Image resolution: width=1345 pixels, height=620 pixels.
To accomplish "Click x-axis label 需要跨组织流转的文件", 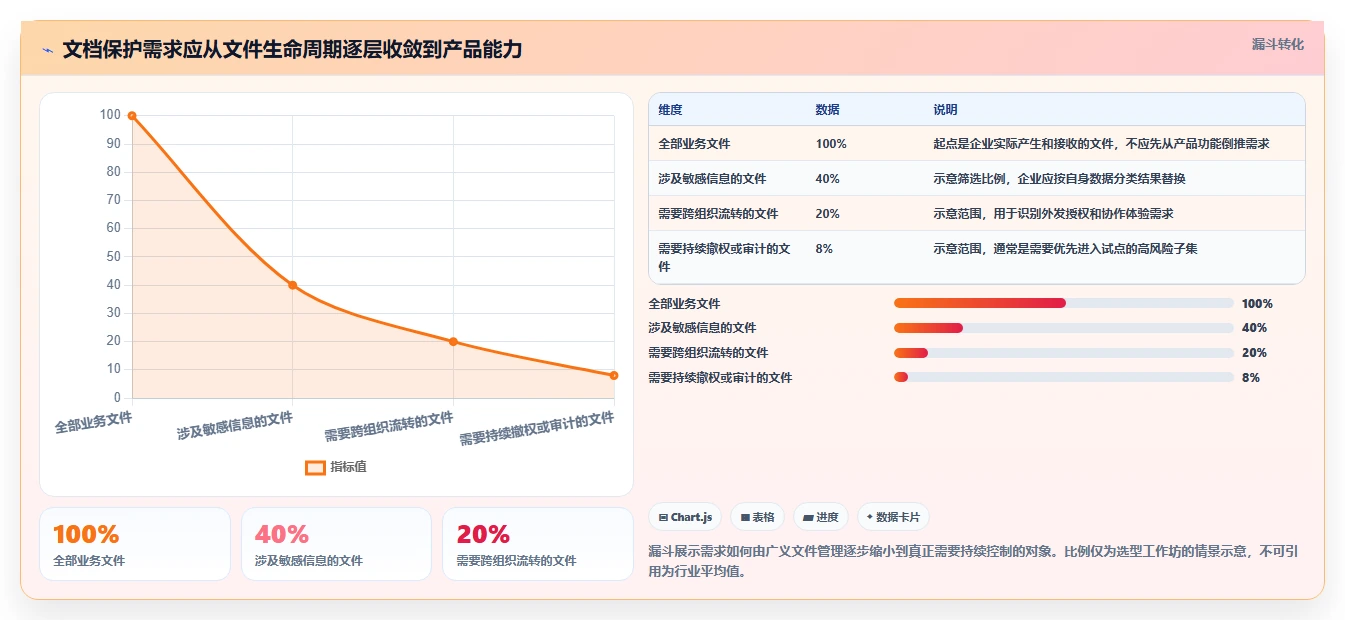I will click(x=389, y=427).
